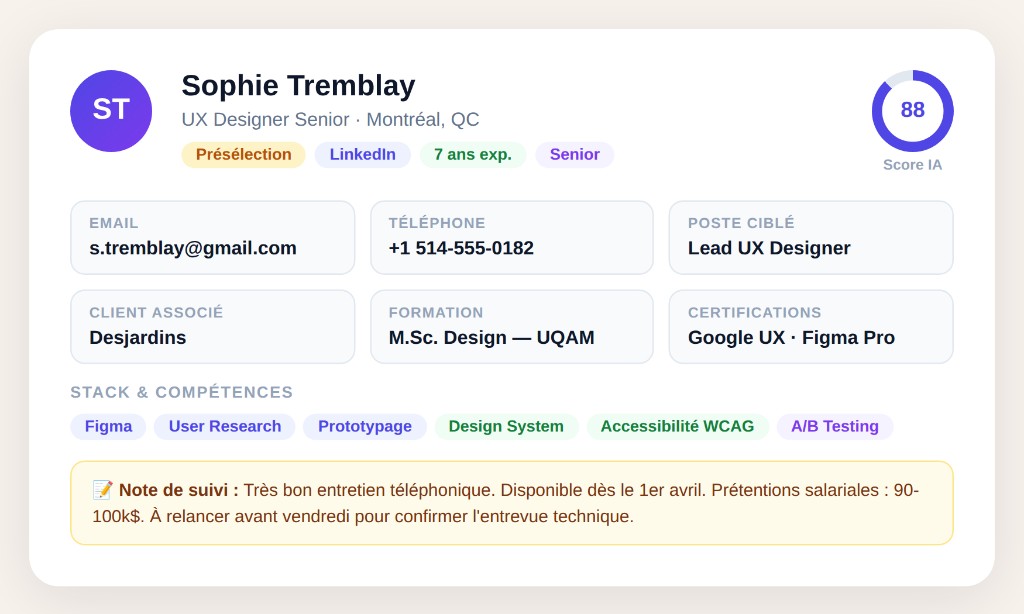The image size is (1024, 614).
Task: Select the Note de suivi text area
Action: (x=512, y=503)
